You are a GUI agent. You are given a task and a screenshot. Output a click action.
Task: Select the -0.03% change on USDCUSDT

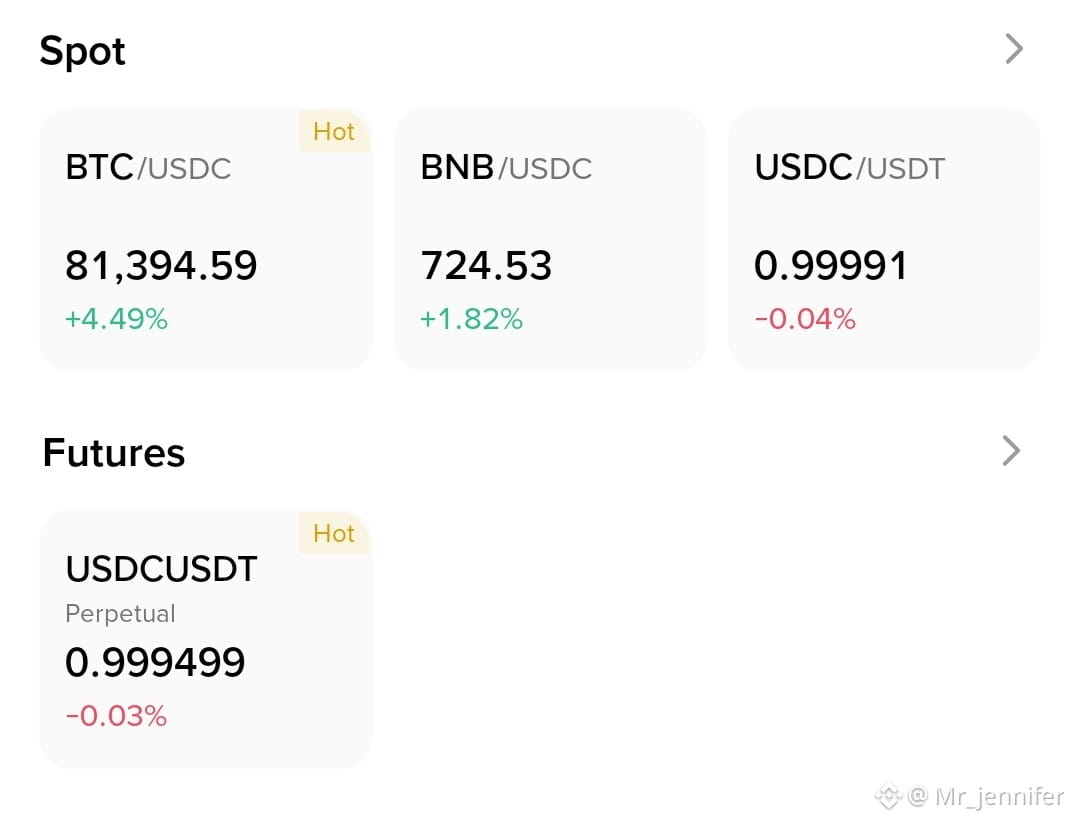[116, 716]
